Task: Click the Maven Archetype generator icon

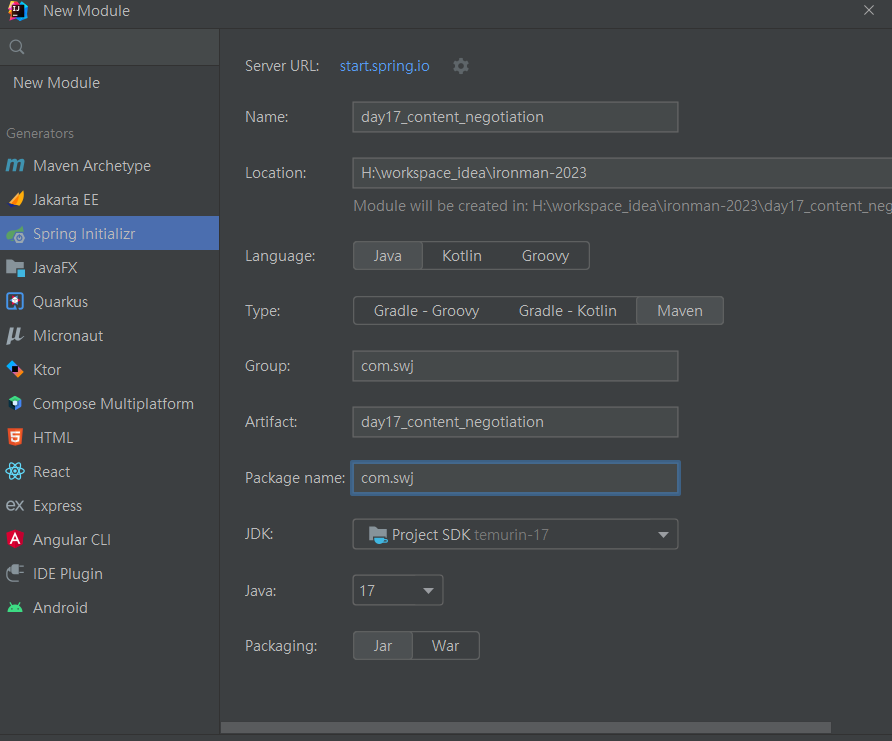Action: 15,165
